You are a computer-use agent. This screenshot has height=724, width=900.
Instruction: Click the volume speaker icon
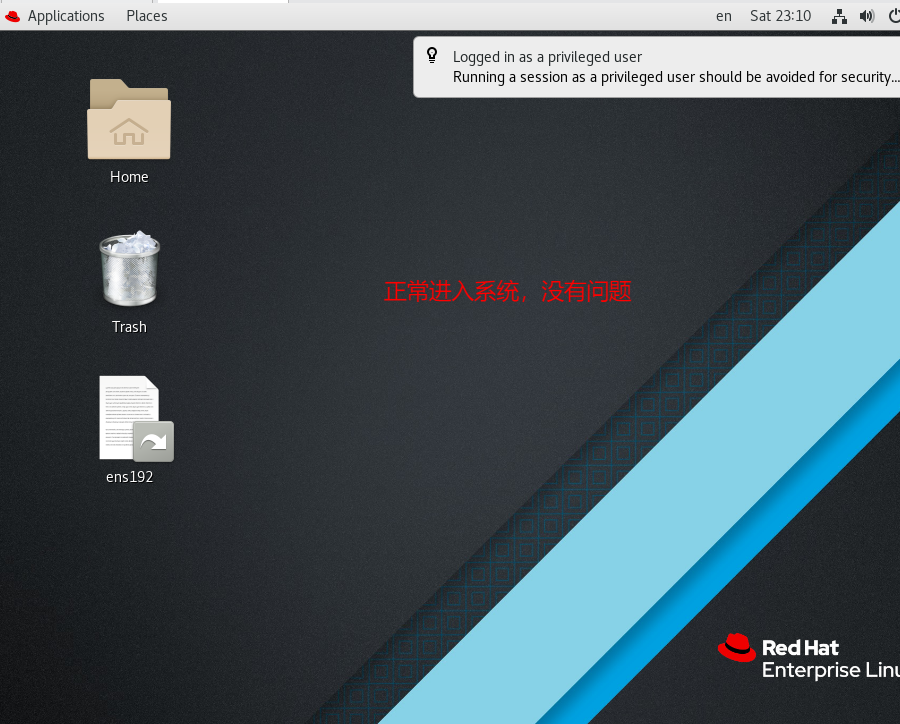(x=867, y=16)
